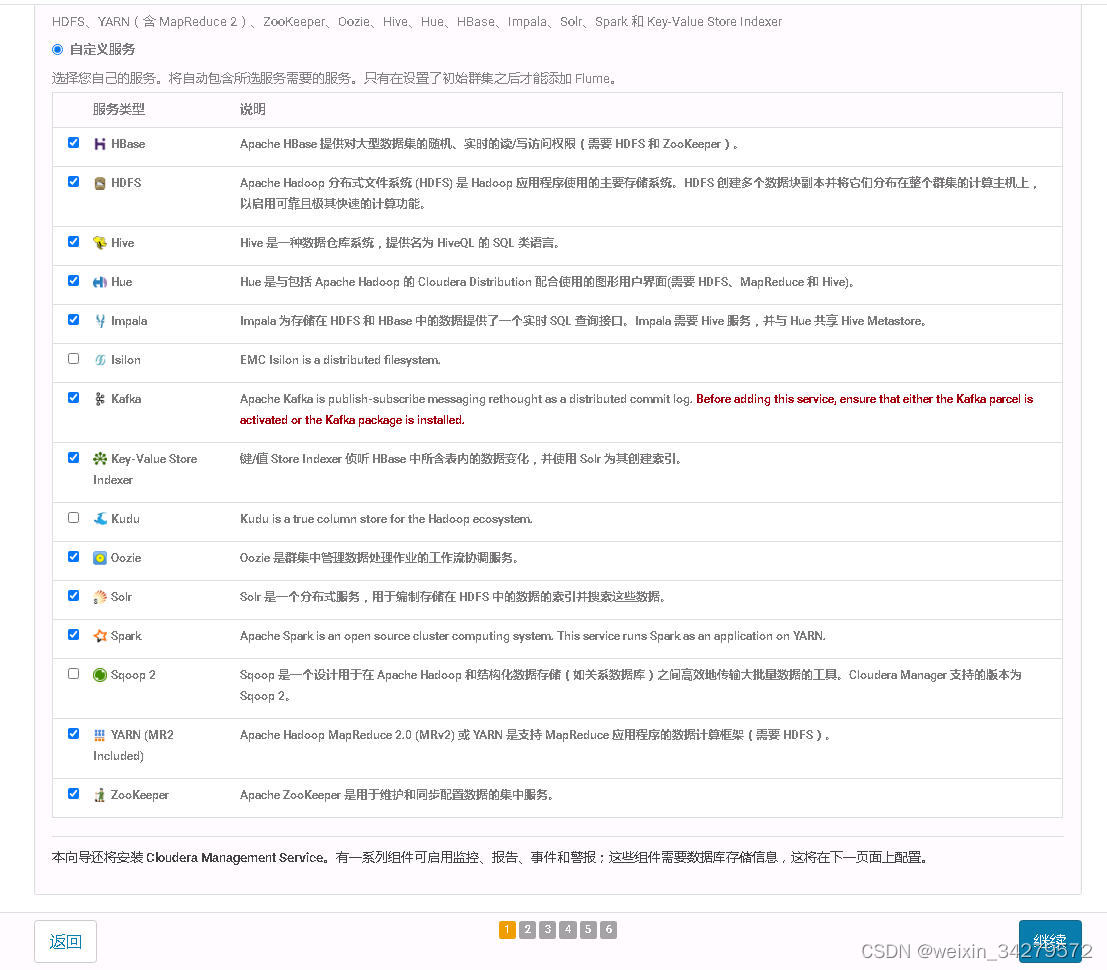
Task: Click the ZooKeeper service icon
Action: click(100, 795)
